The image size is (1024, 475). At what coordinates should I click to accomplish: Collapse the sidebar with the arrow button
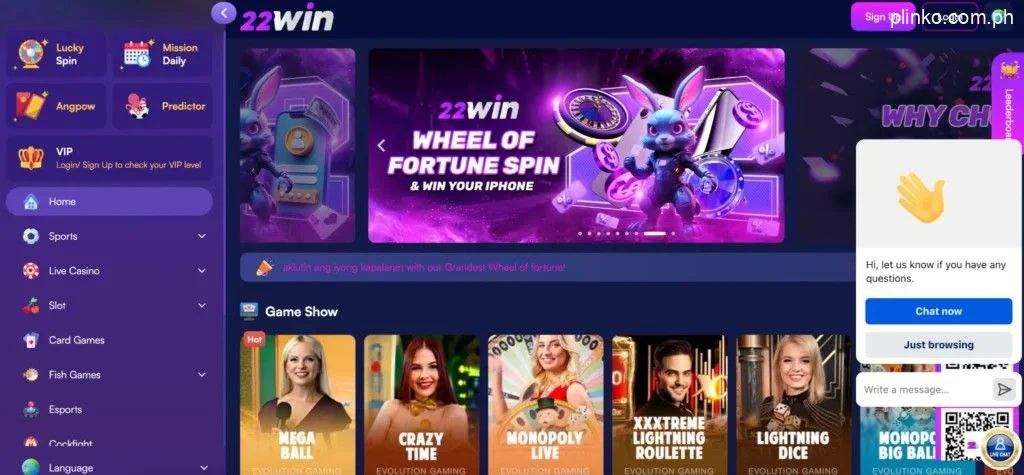[224, 12]
